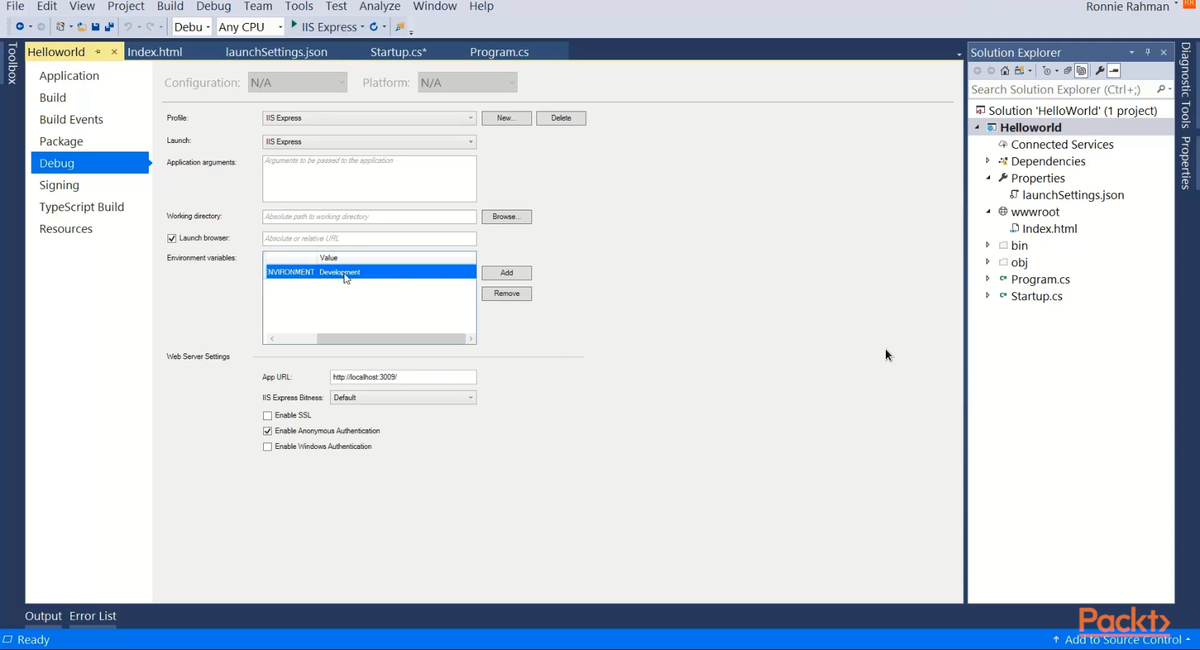Click the New Project toolbar icon
This screenshot has width=1200, height=650.
point(61,27)
